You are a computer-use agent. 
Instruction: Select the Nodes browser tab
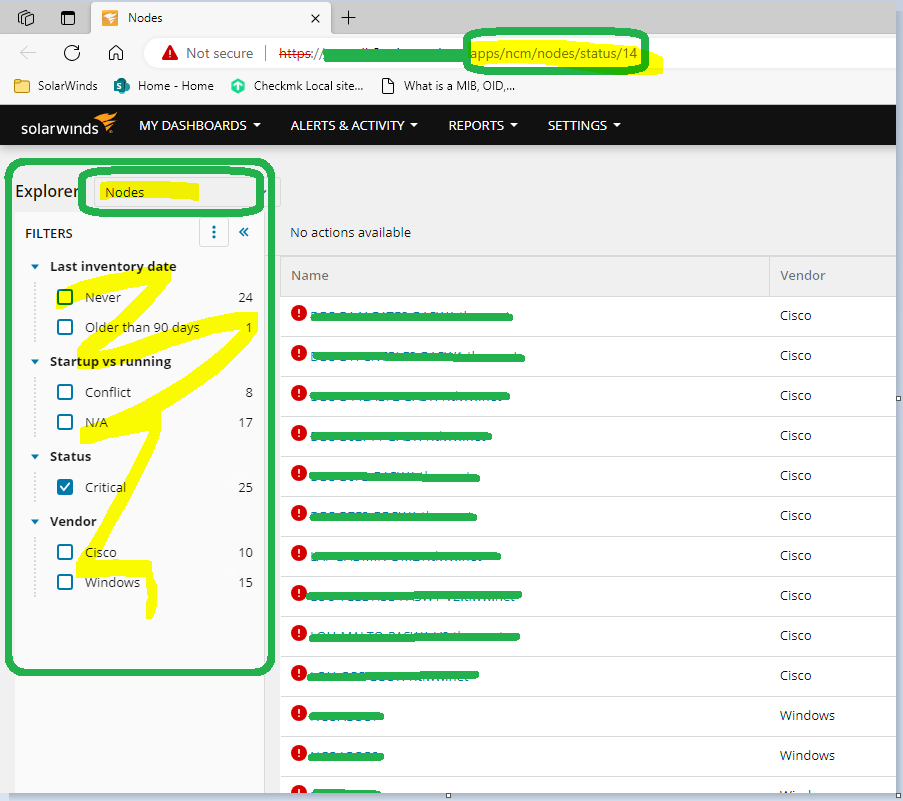pyautogui.click(x=210, y=18)
